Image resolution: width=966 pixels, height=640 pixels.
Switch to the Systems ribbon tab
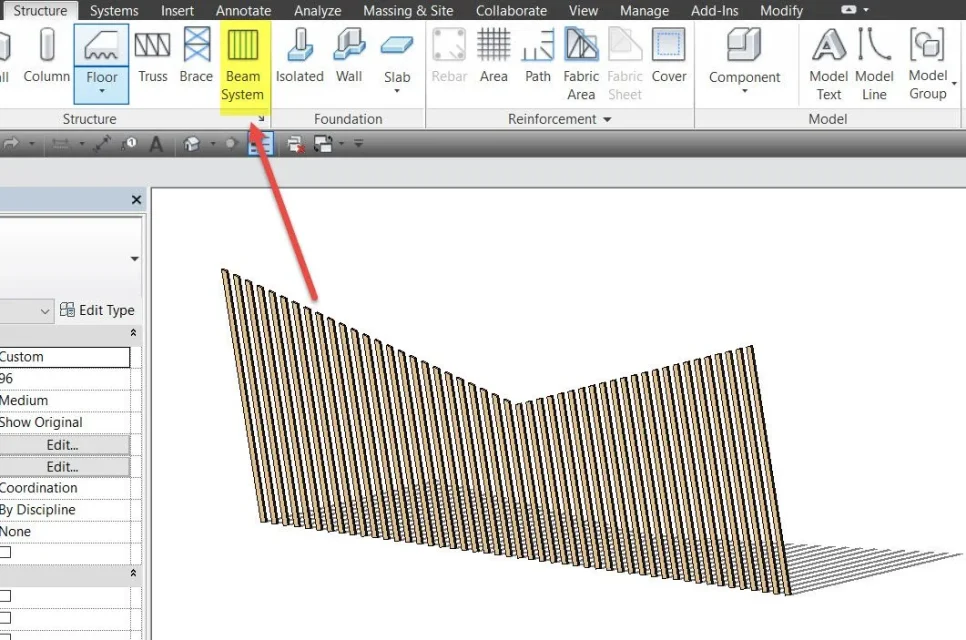point(114,10)
